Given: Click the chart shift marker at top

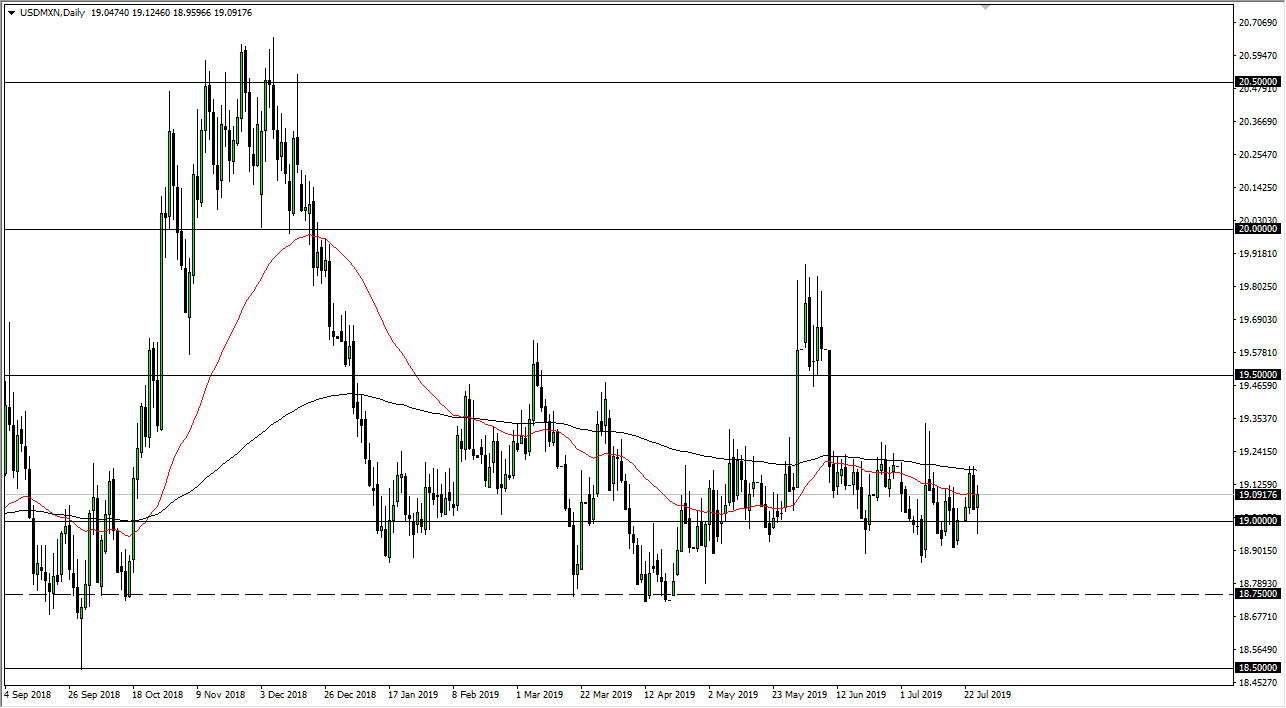Looking at the screenshot, I should click(x=986, y=7).
